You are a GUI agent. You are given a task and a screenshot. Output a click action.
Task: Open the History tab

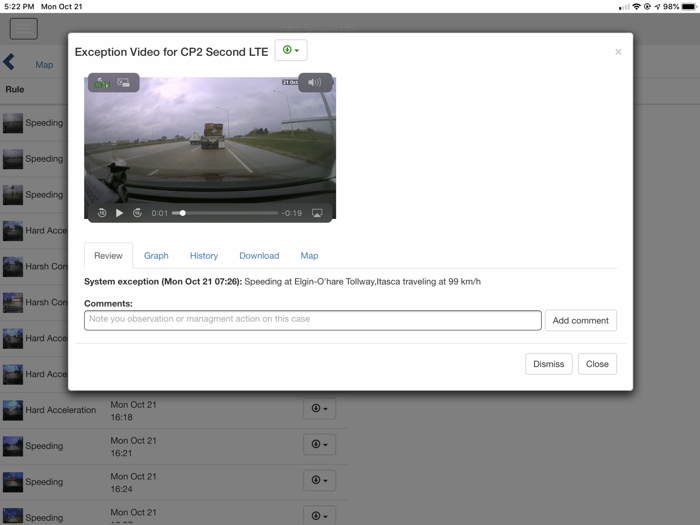click(x=204, y=255)
